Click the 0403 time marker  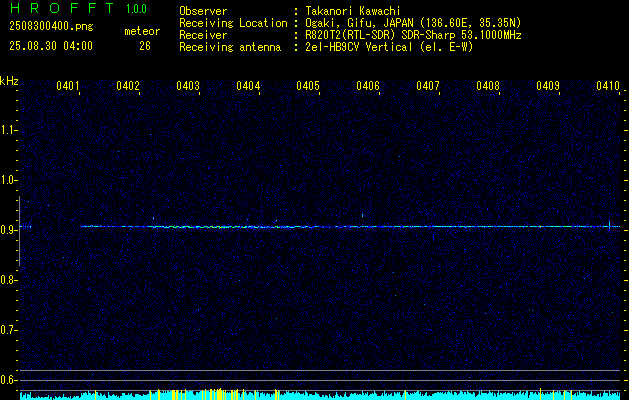[188, 86]
